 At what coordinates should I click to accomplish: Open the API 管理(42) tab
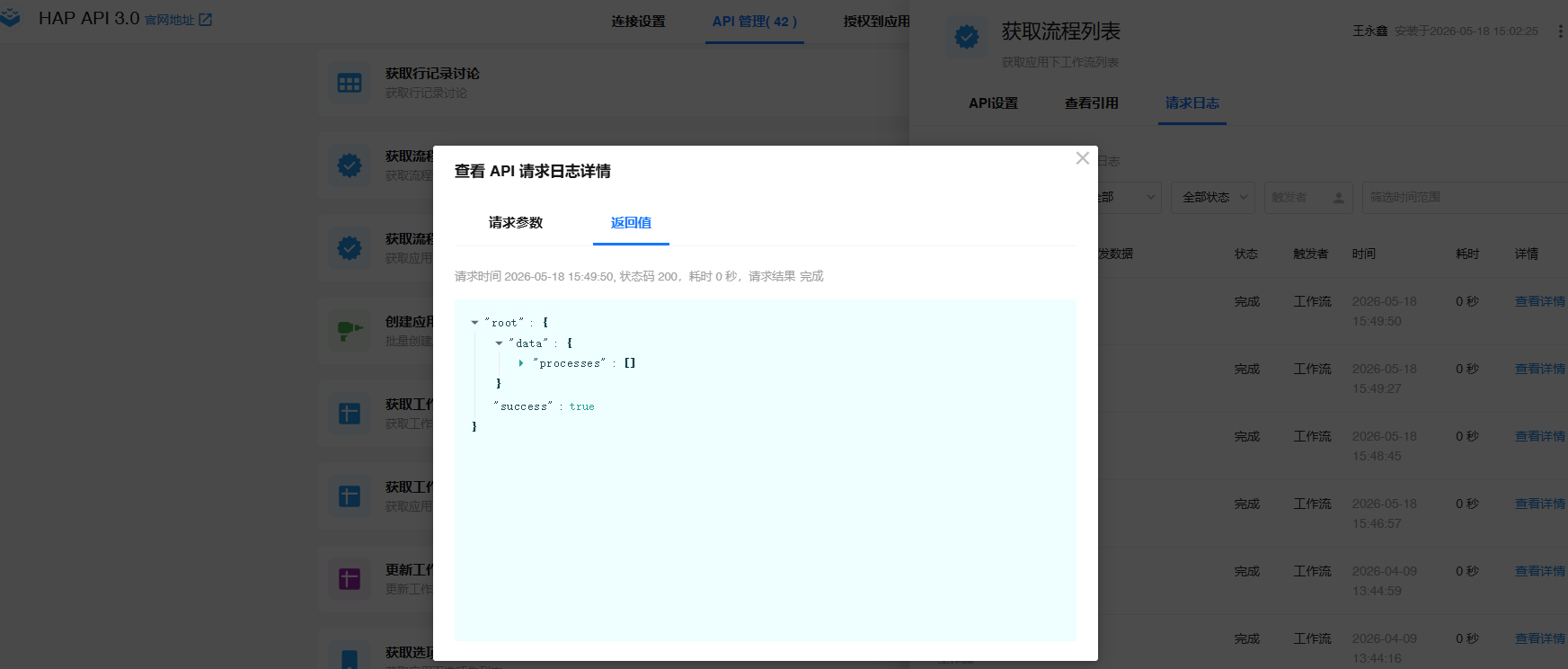click(x=755, y=22)
